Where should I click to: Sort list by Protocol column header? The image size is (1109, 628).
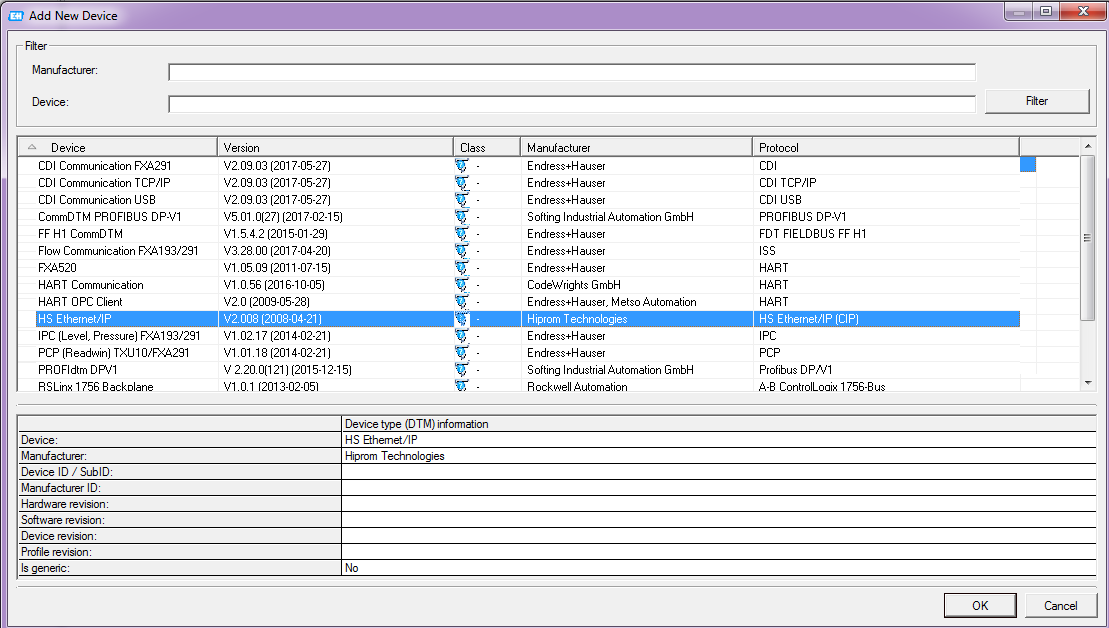coord(885,148)
